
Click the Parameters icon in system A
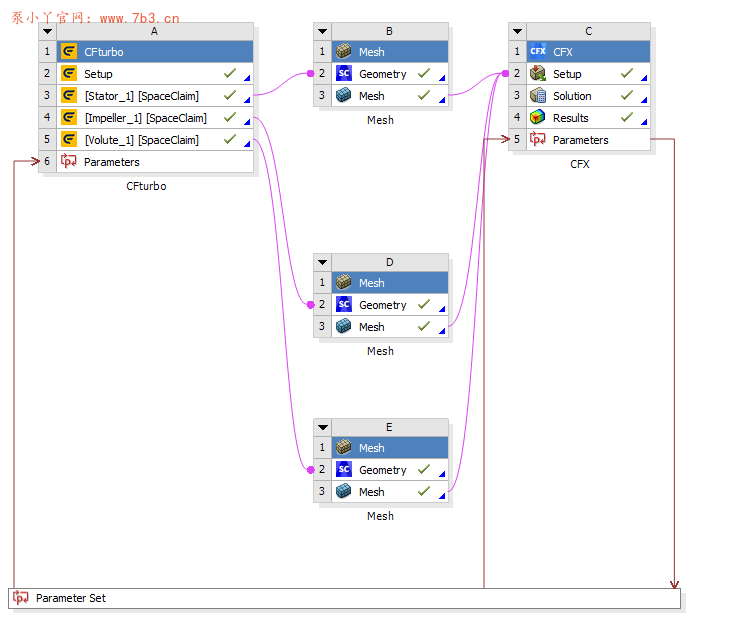click(69, 161)
